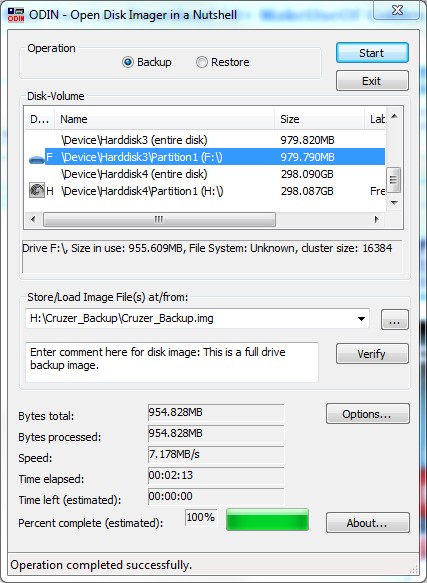Click the D... column header
This screenshot has width=427, height=583.
[40, 119]
